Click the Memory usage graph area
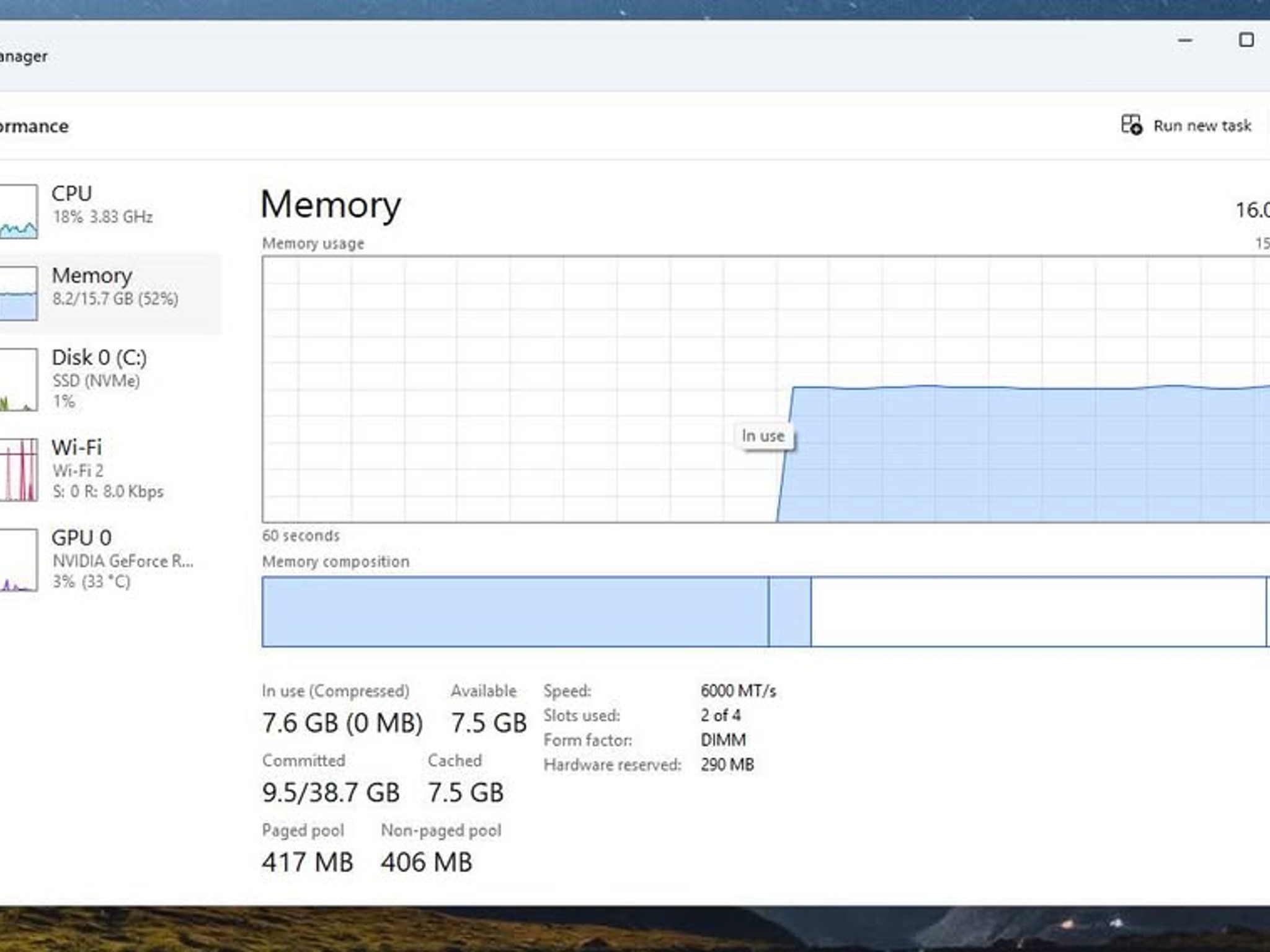The width and height of the screenshot is (1270, 952). tap(766, 389)
